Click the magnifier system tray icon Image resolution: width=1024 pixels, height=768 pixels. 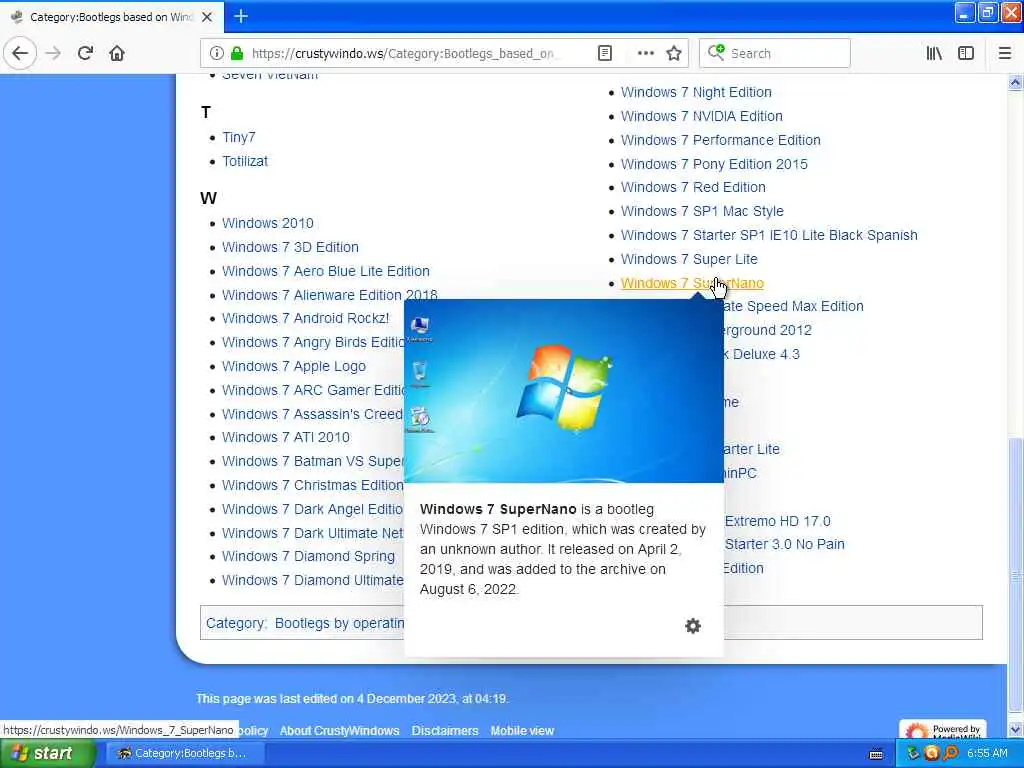pos(951,754)
